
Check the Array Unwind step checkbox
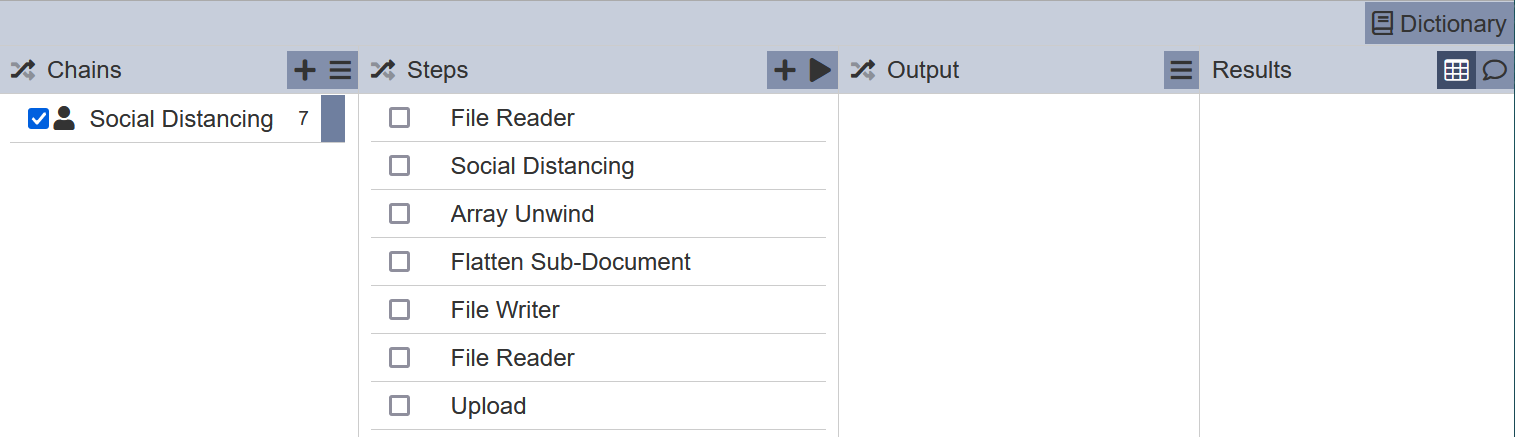[399, 214]
